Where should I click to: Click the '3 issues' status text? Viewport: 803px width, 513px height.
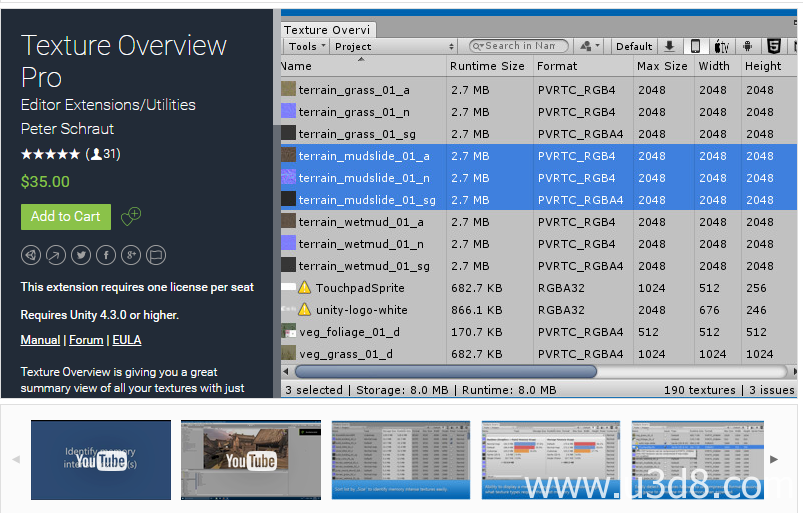coord(771,390)
